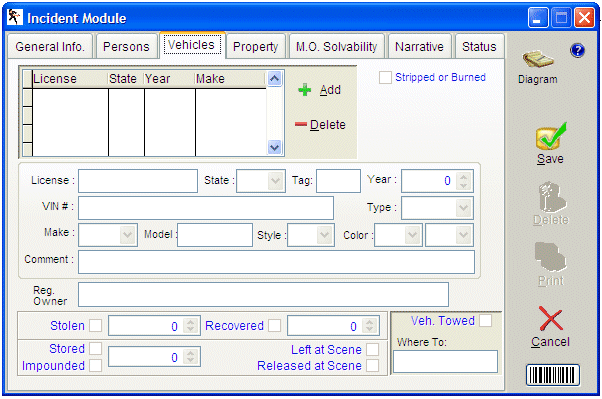Click vehicle list scroll down arrow
602x399 pixels.
274,147
